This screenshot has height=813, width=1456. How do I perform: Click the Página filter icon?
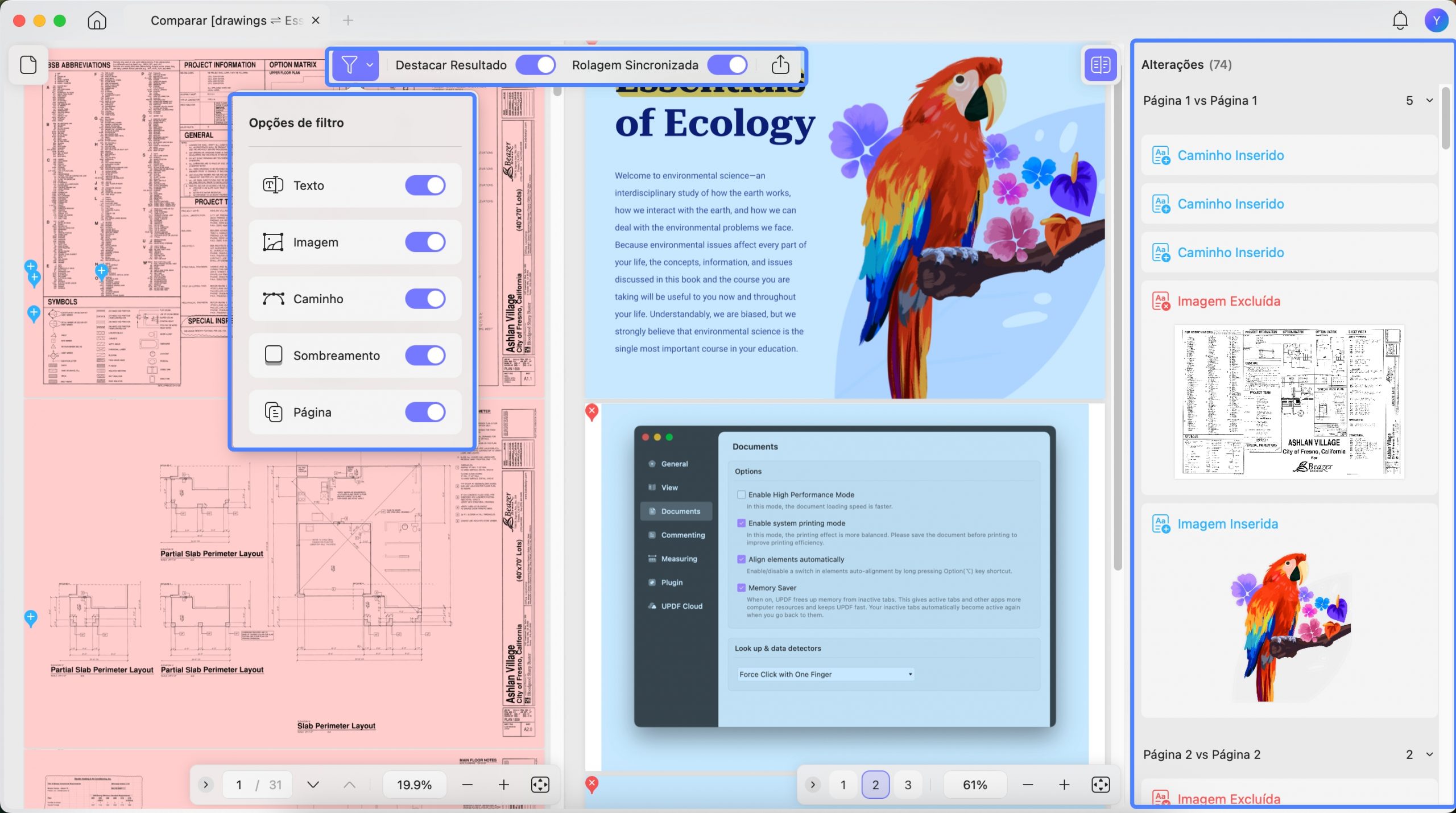(x=274, y=412)
